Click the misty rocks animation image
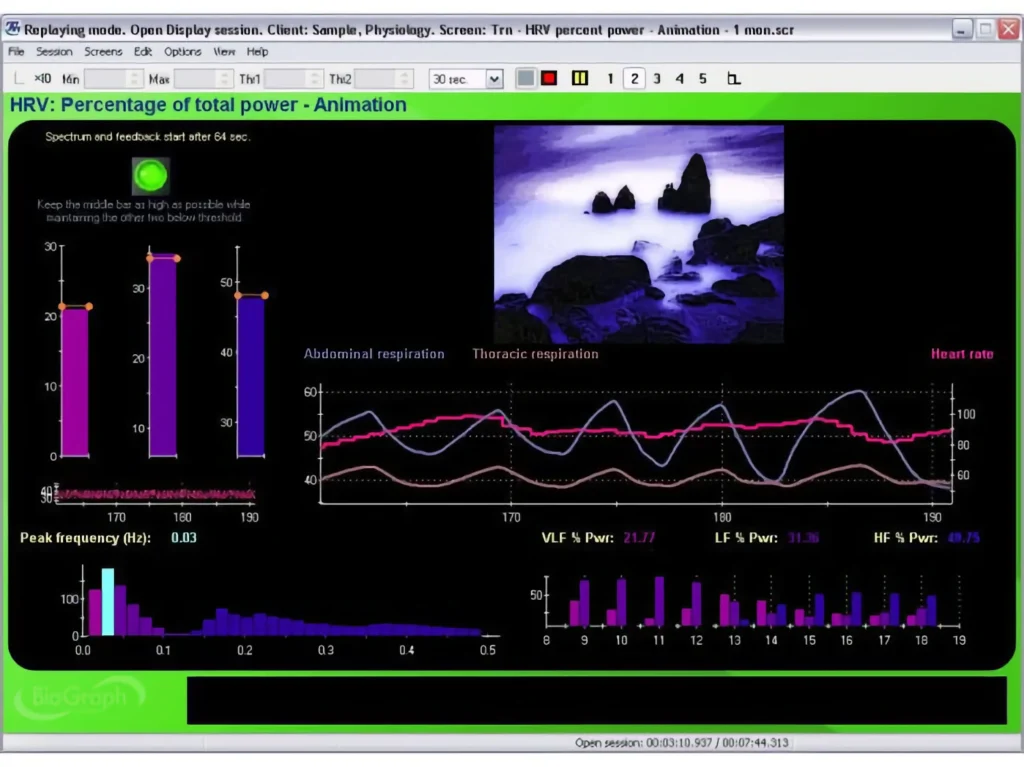This screenshot has height=767, width=1024. [x=638, y=234]
